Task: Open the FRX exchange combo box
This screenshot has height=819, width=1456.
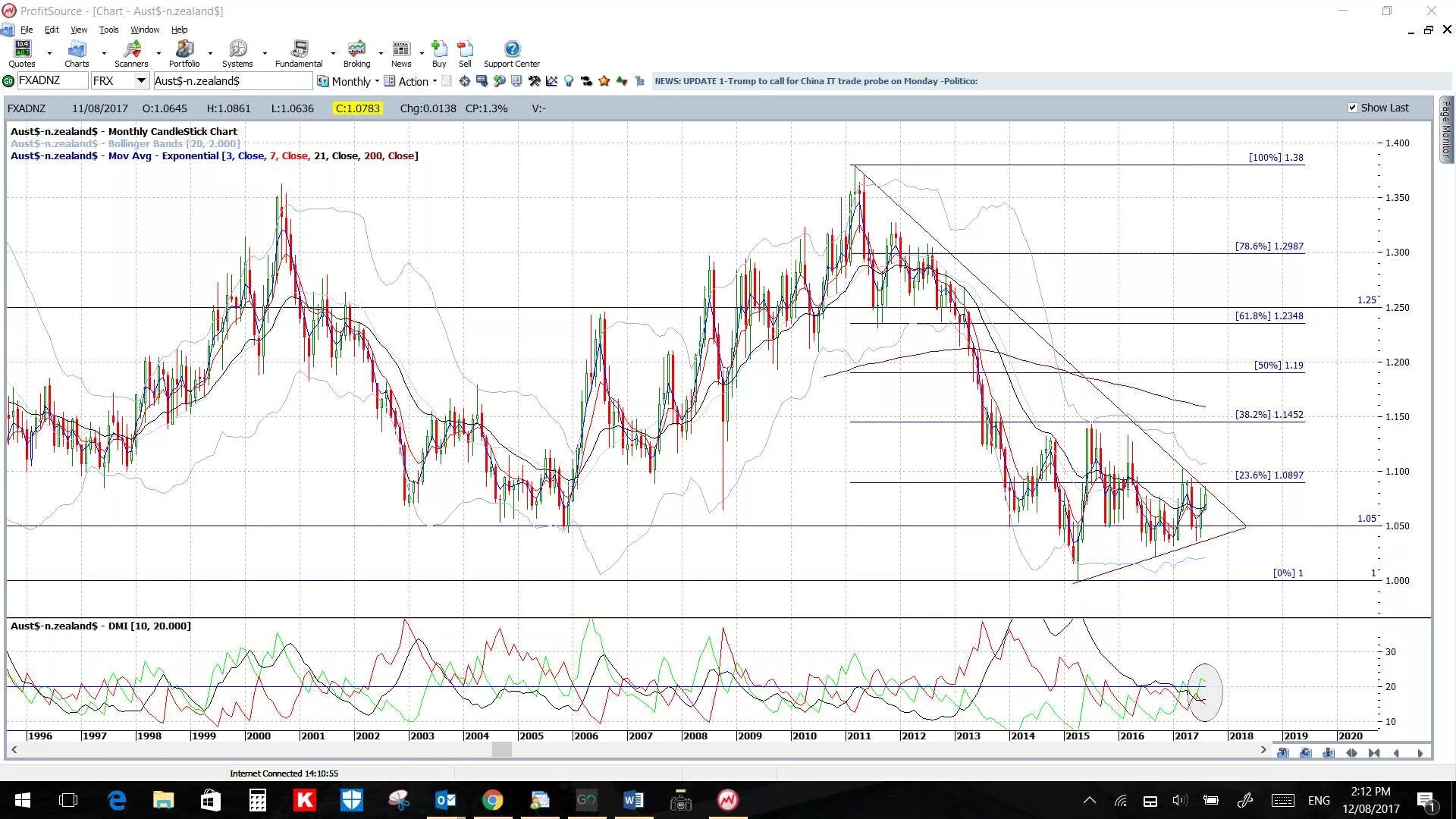Action: [120, 81]
